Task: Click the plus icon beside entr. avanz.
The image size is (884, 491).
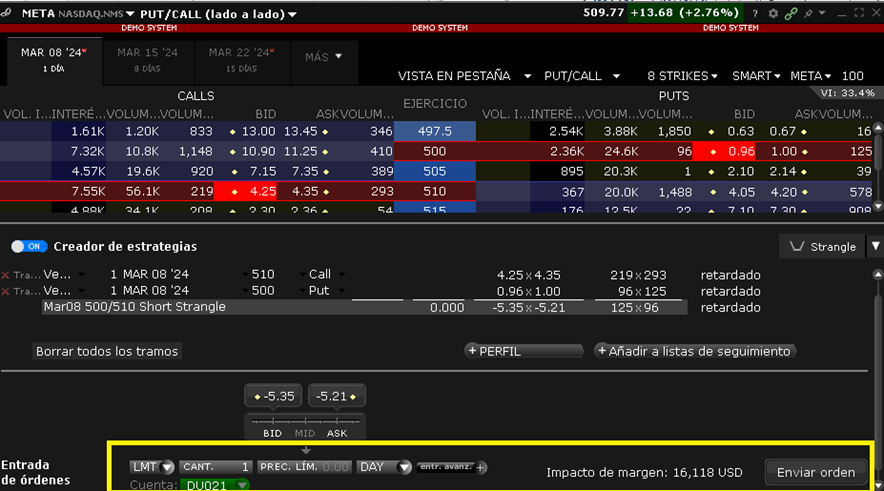Action: click(x=481, y=467)
